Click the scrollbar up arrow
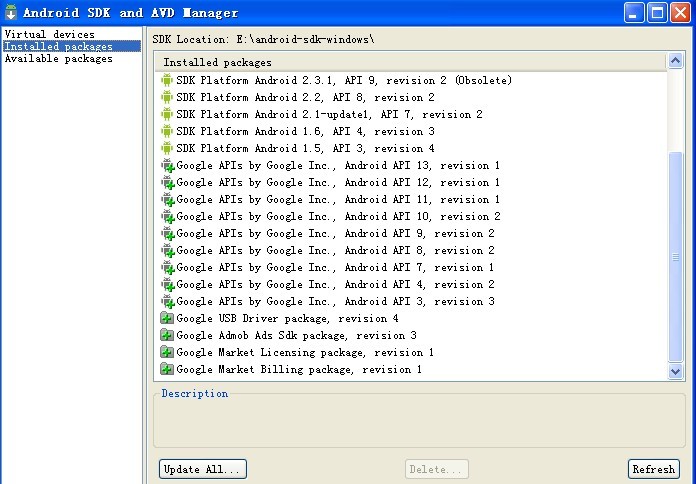The width and height of the screenshot is (696, 484). (x=675, y=60)
